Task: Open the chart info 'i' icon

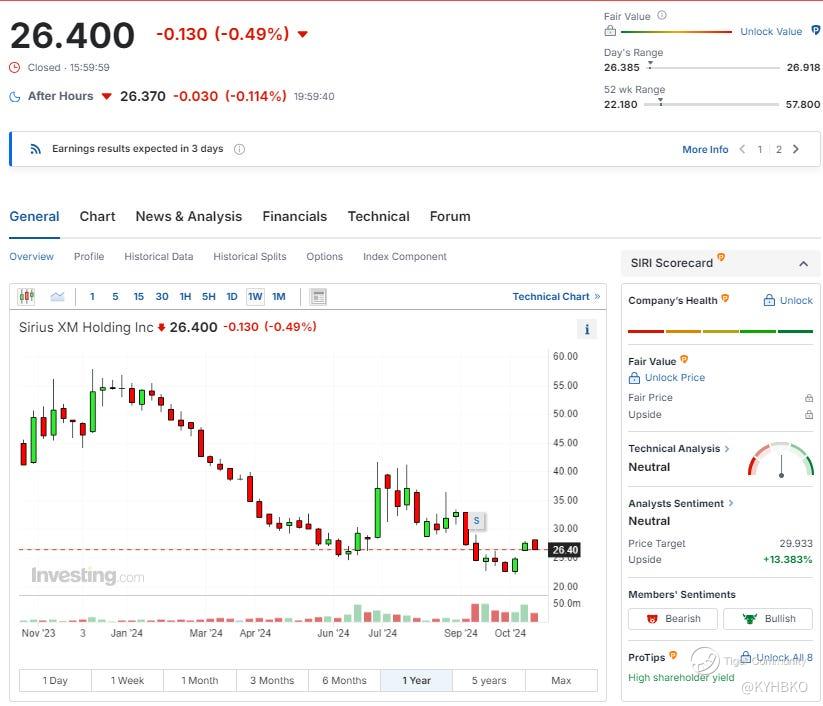Action: pyautogui.click(x=587, y=329)
